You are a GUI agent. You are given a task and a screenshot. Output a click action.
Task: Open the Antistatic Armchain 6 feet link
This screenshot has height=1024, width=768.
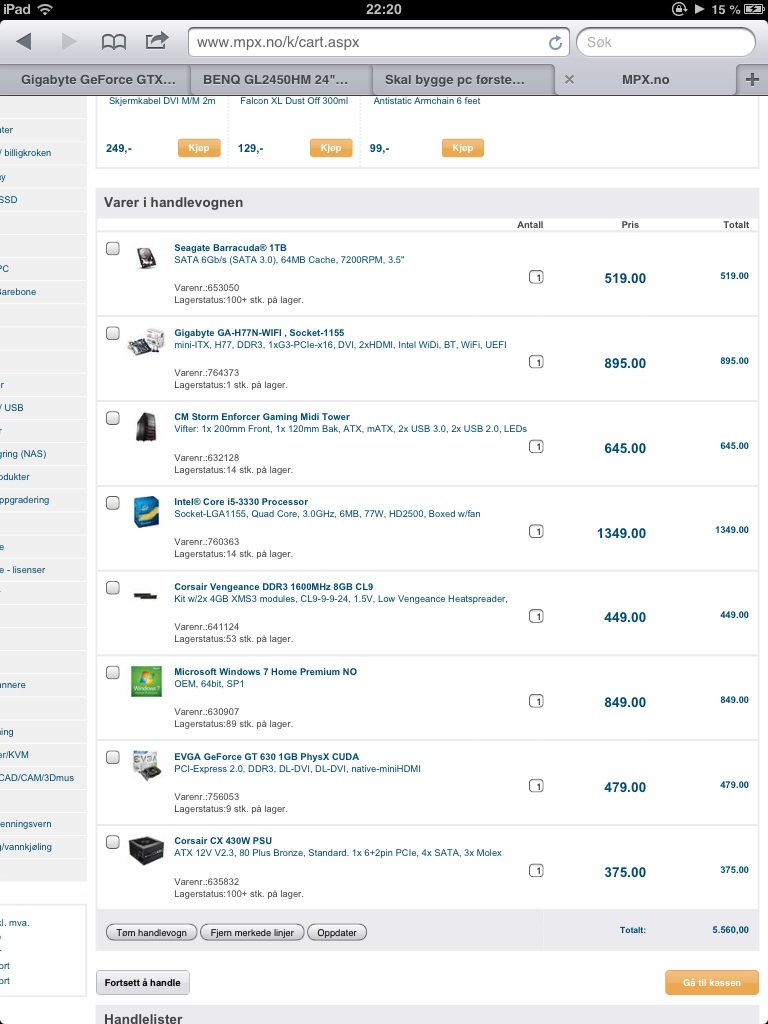[x=426, y=101]
